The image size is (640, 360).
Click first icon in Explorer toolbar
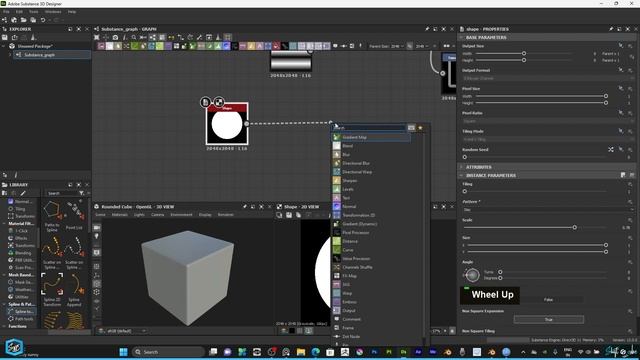pyautogui.click(x=5, y=37)
